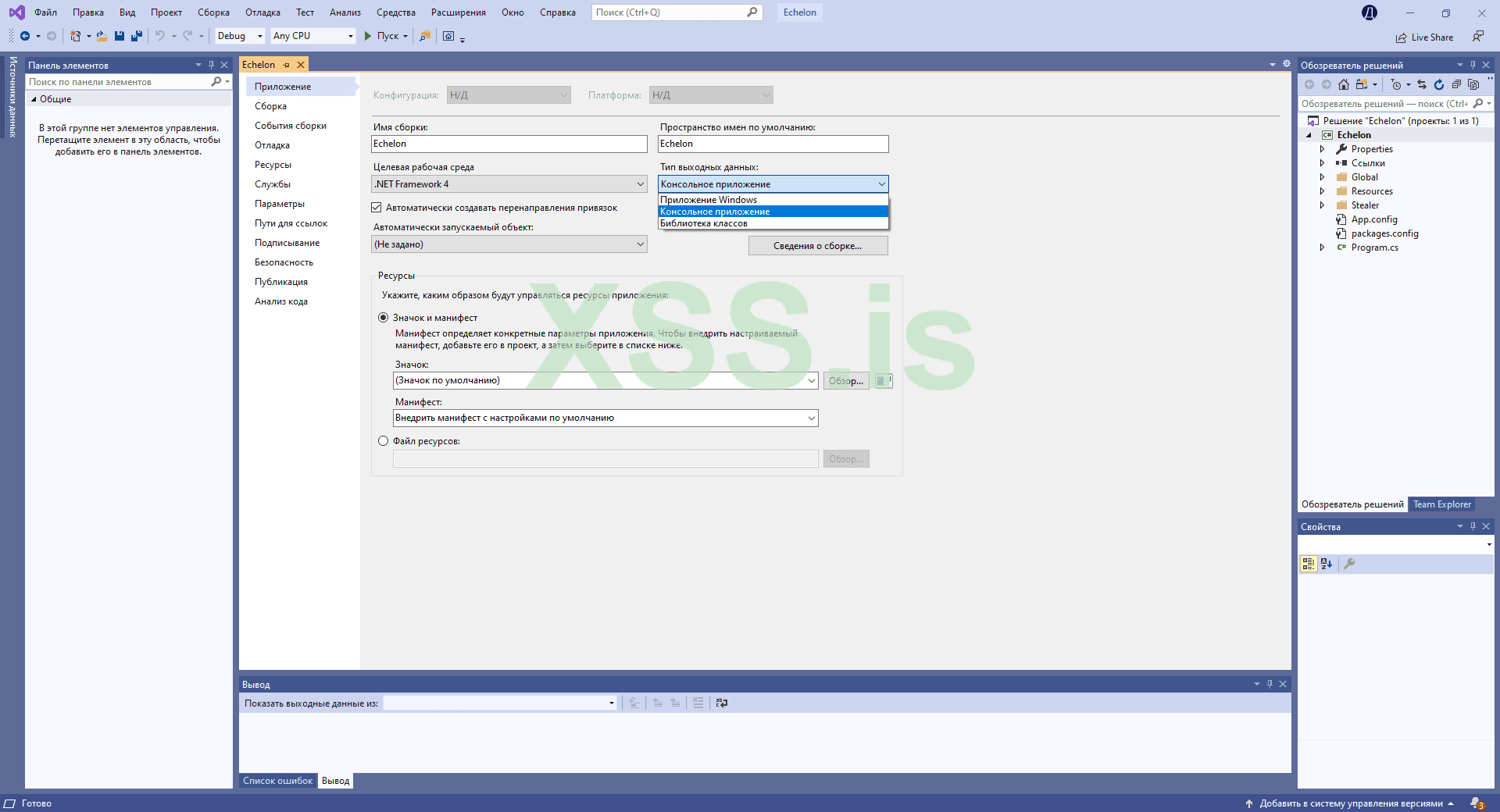Viewport: 1500px width, 812px height.
Task: Open the Any CPU platform dropdown
Action: tap(313, 36)
